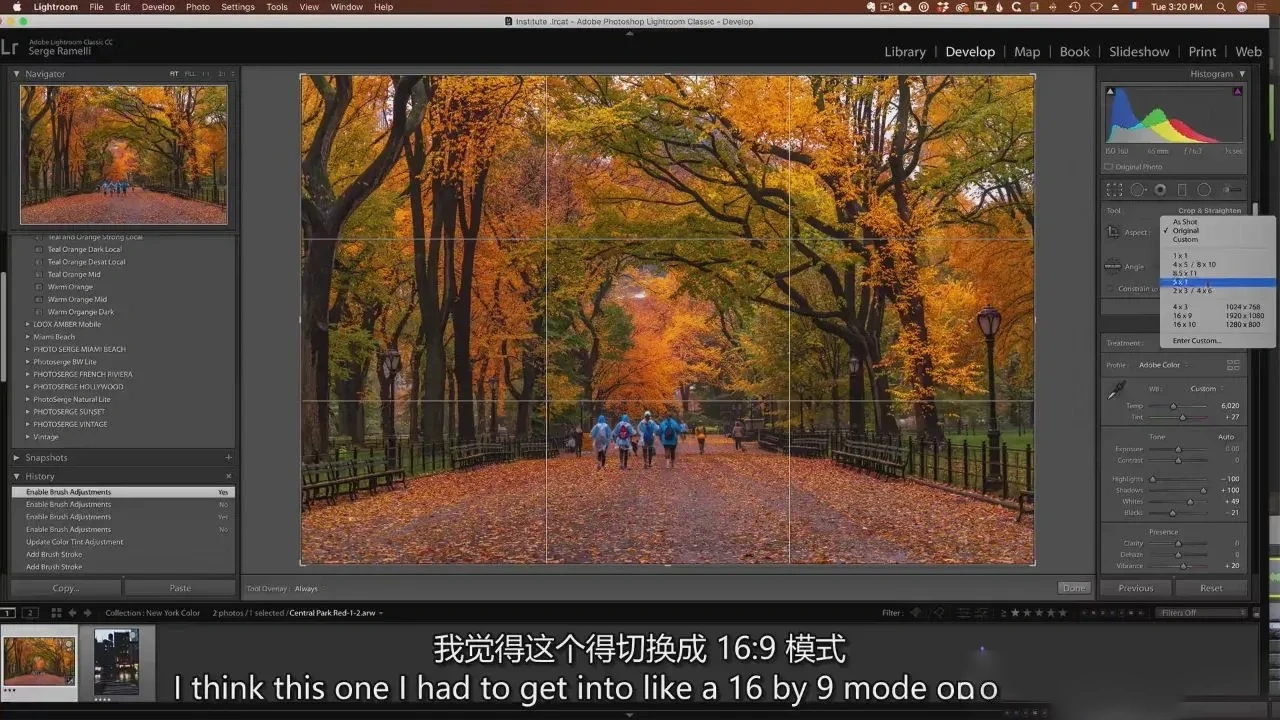
Task: Add a new snapshot with plus icon
Action: [x=228, y=458]
